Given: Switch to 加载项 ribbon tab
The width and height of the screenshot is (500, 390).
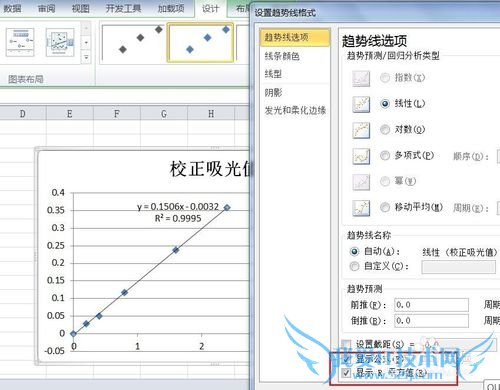Looking at the screenshot, I should pos(171,8).
